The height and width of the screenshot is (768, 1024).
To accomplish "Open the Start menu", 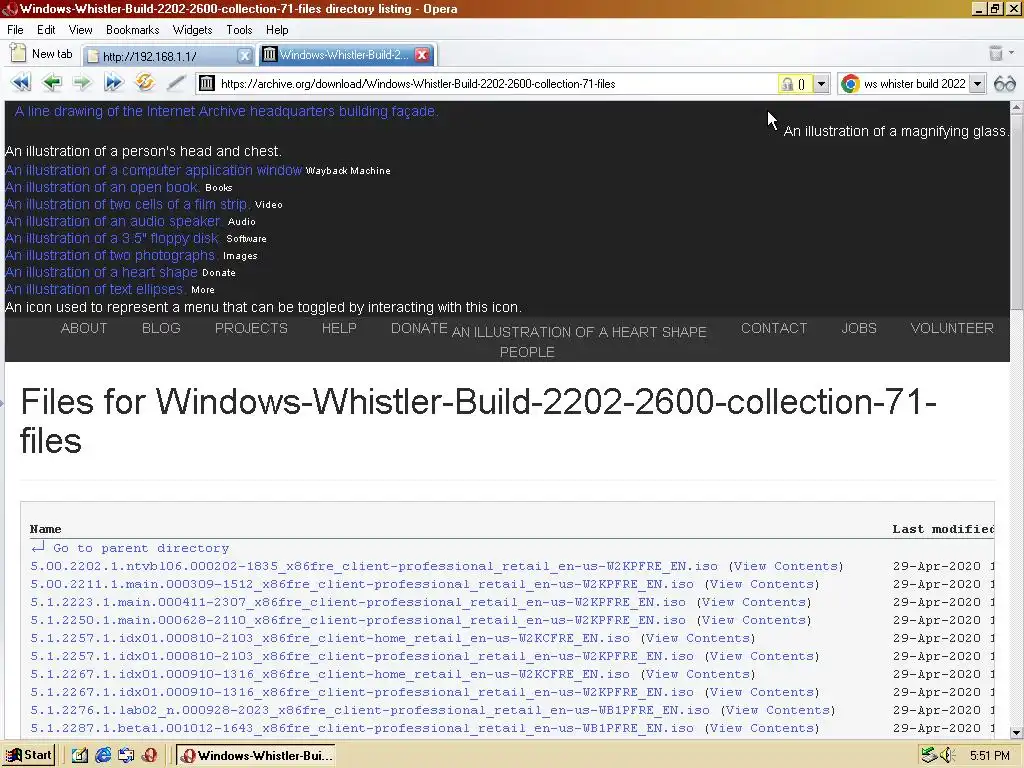I will [x=28, y=755].
